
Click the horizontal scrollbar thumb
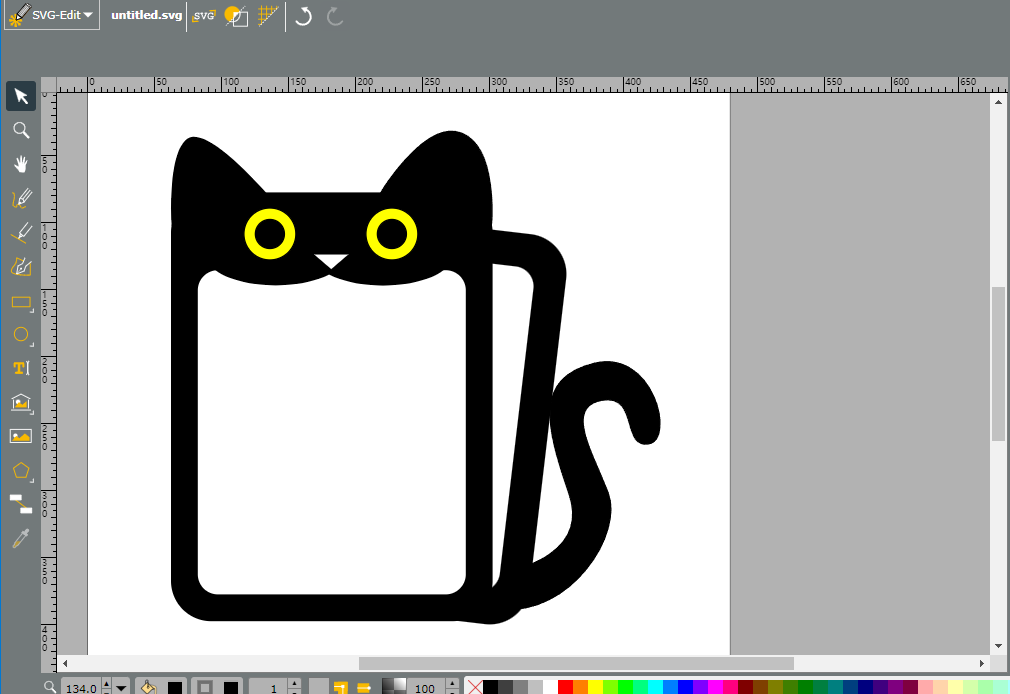pos(576,663)
